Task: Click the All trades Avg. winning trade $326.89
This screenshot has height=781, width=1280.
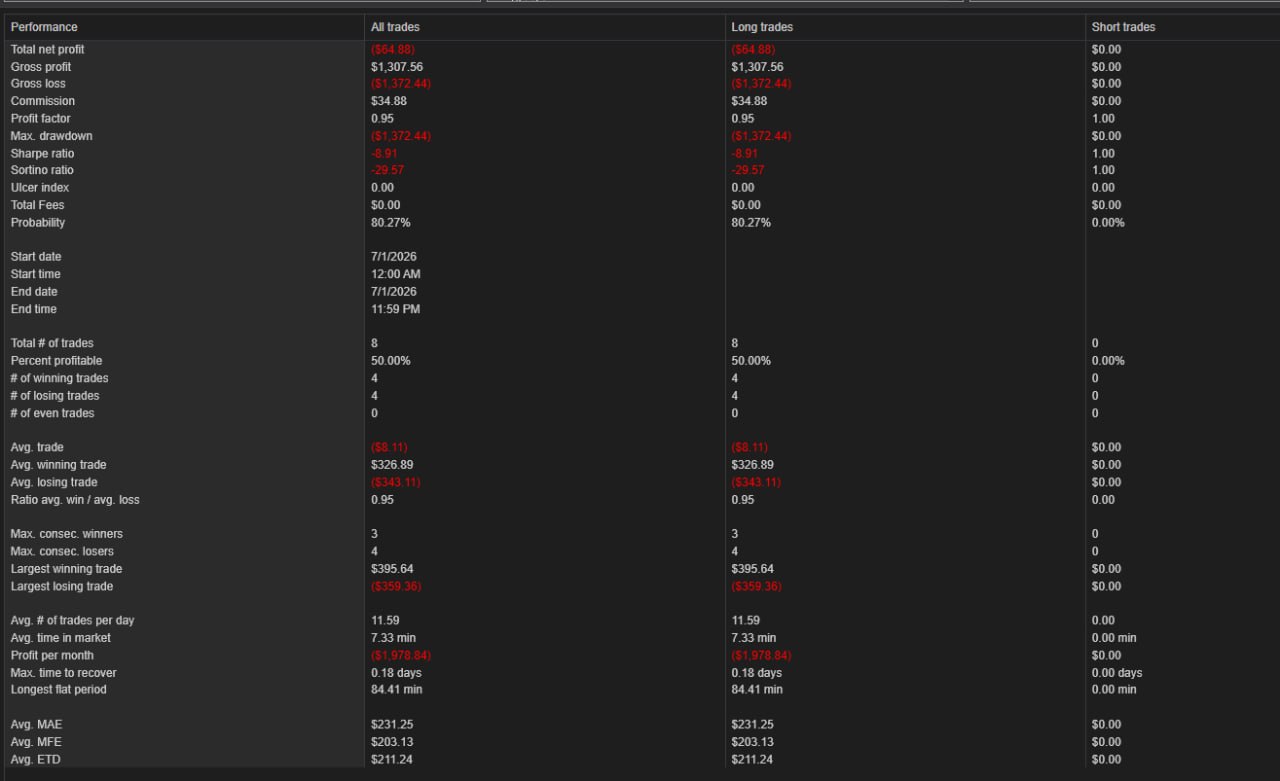Action: coord(392,465)
